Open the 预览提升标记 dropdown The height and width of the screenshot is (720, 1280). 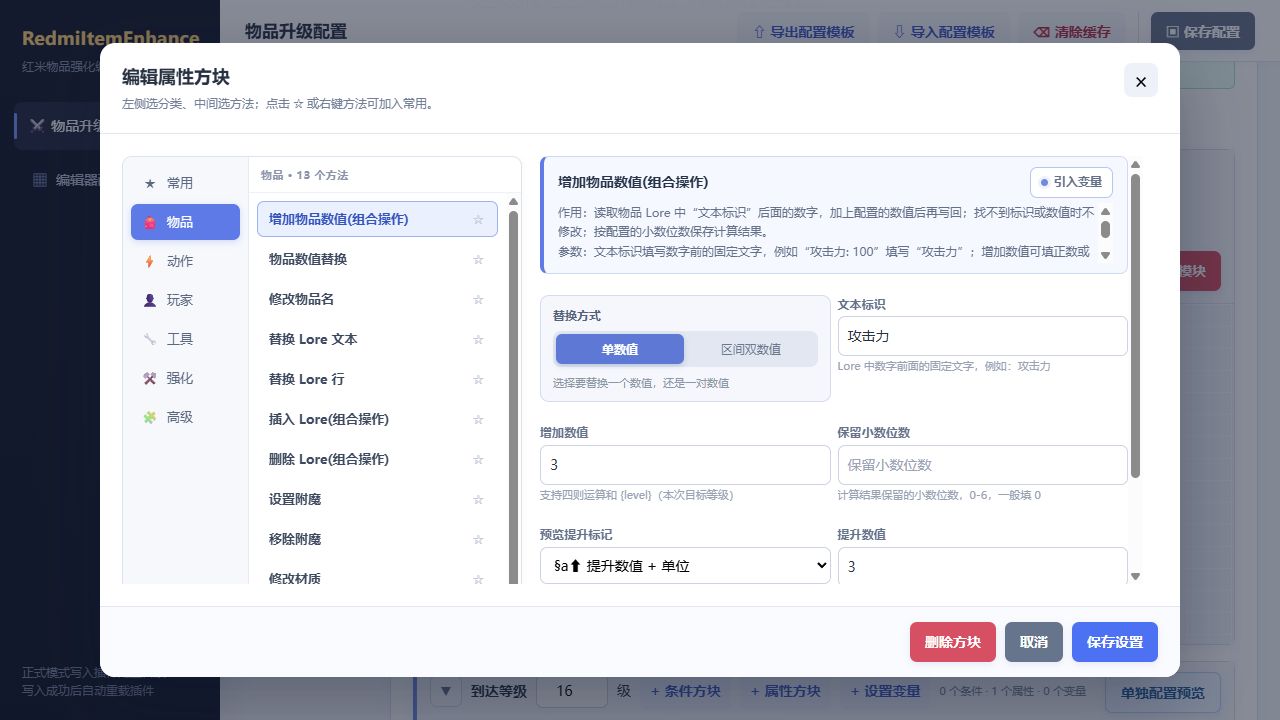[x=685, y=566]
